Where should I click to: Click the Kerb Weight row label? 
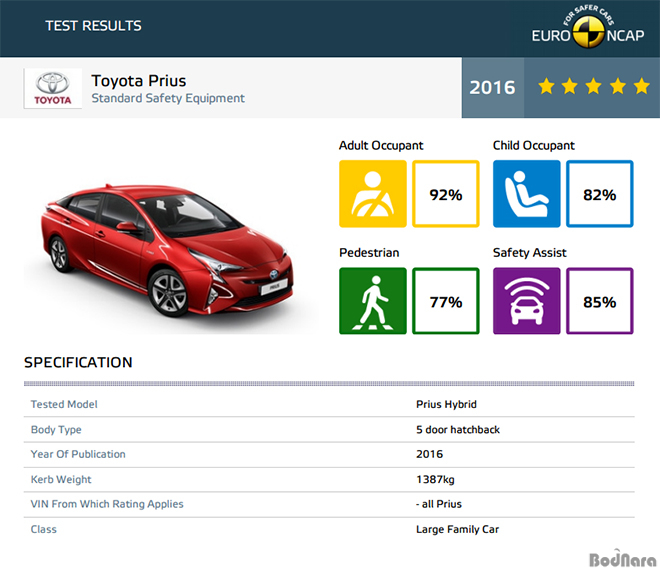pyautogui.click(x=61, y=479)
